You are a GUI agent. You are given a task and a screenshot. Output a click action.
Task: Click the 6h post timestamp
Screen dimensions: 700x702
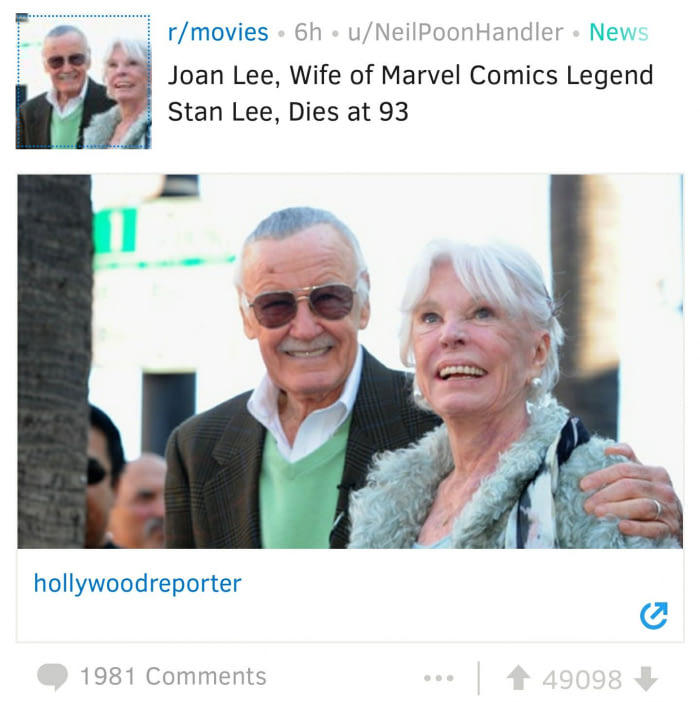click(308, 32)
